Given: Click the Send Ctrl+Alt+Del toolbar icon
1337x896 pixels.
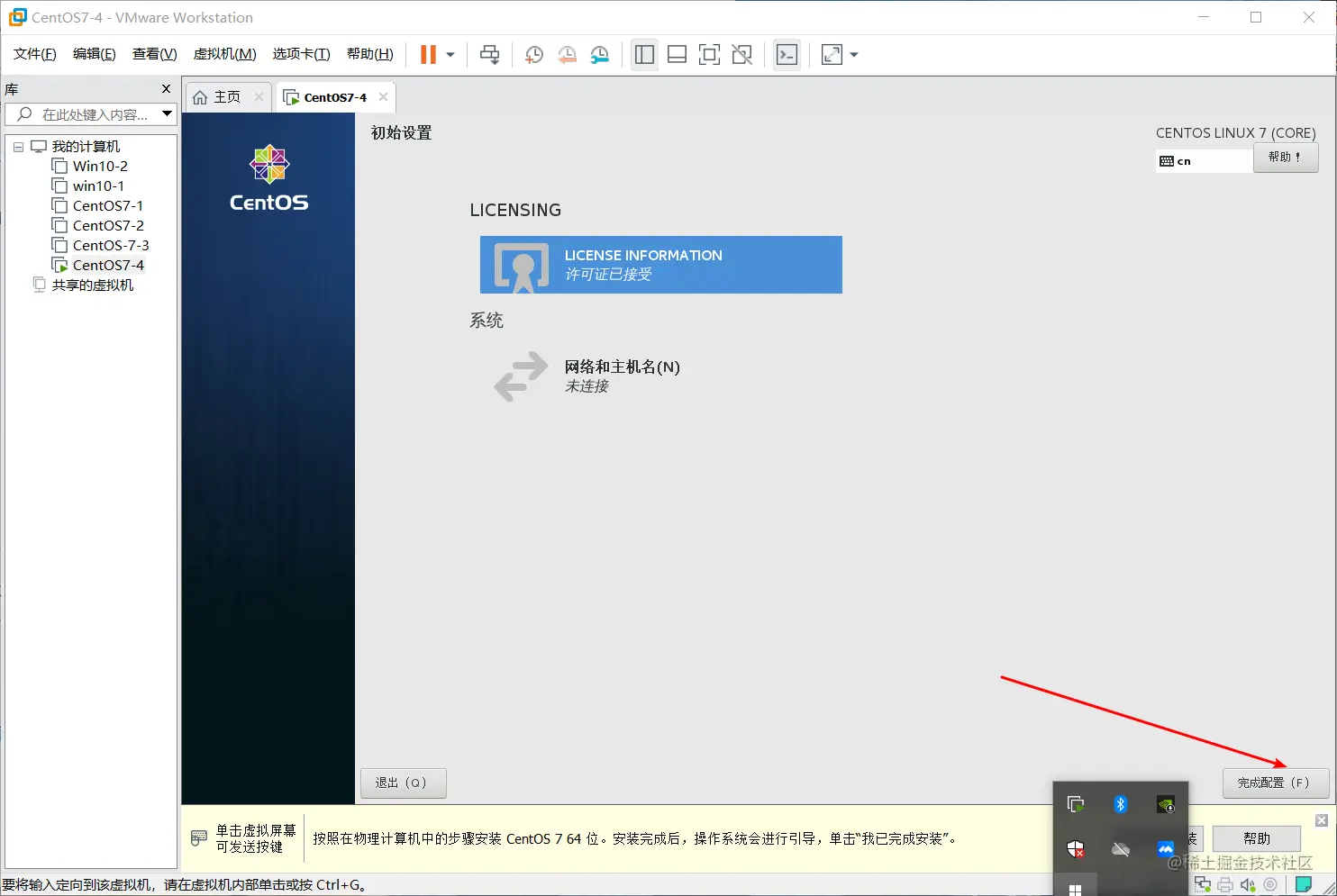Looking at the screenshot, I should 489,54.
